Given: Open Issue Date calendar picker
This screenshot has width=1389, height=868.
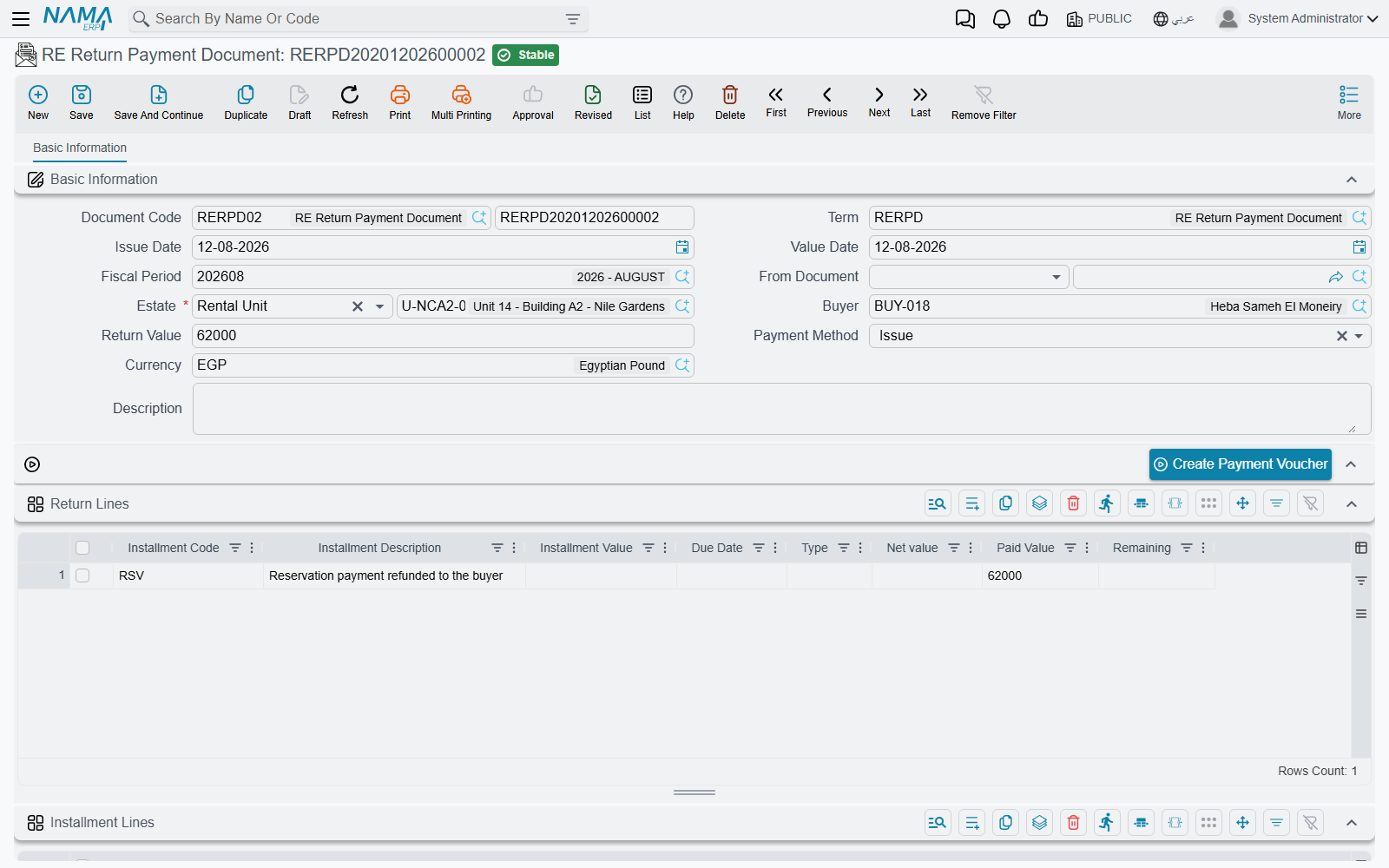Looking at the screenshot, I should 682,247.
